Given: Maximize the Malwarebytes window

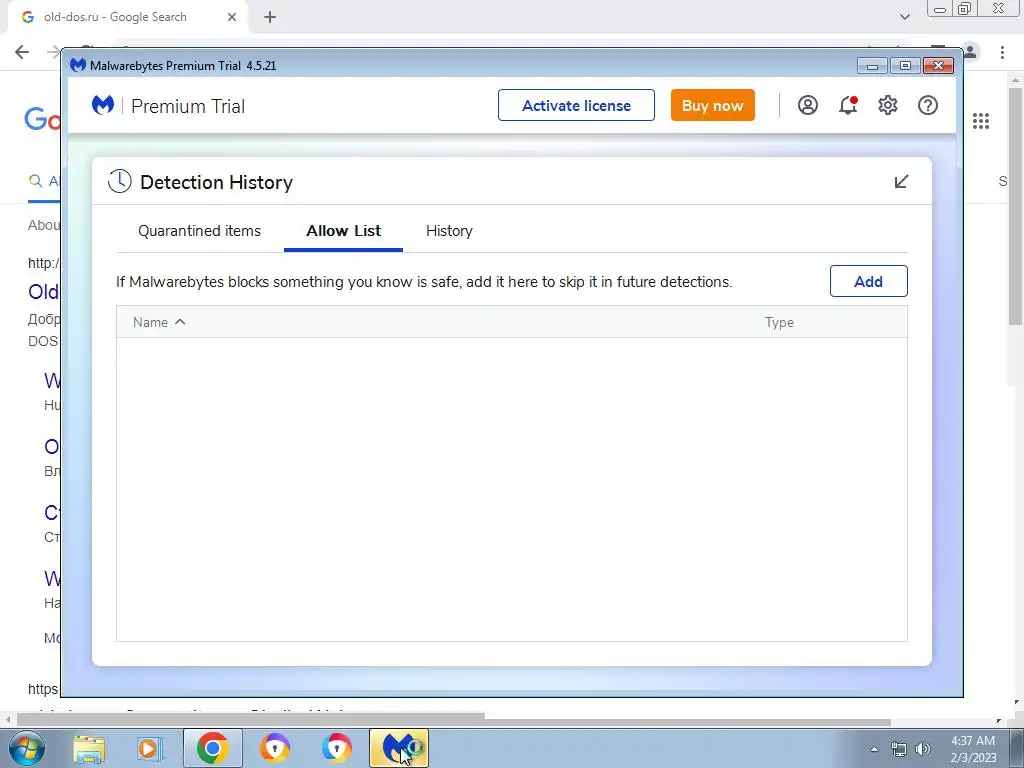Looking at the screenshot, I should 905,66.
